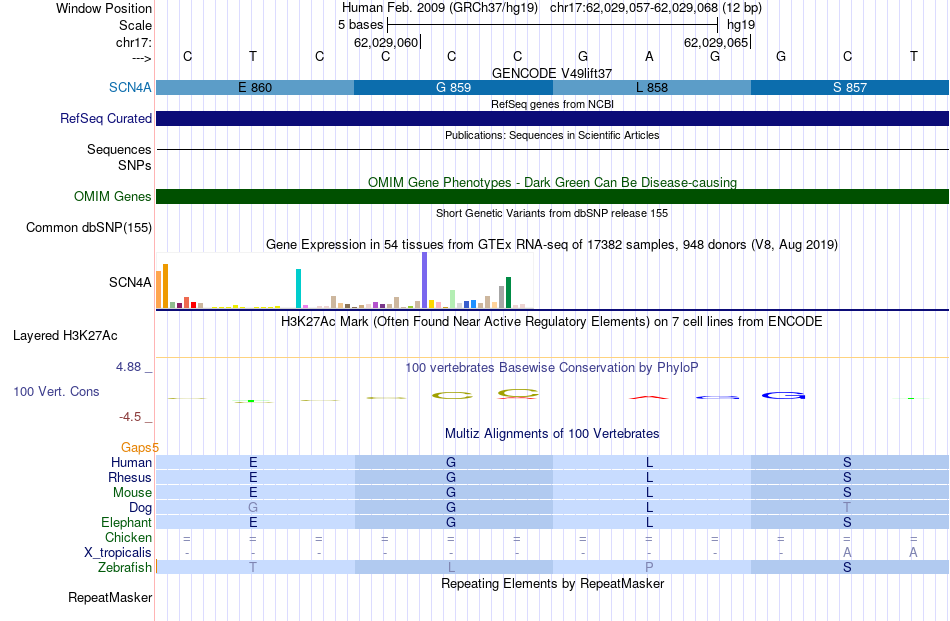Open the 100 Vert. Cons track label

(x=56, y=391)
